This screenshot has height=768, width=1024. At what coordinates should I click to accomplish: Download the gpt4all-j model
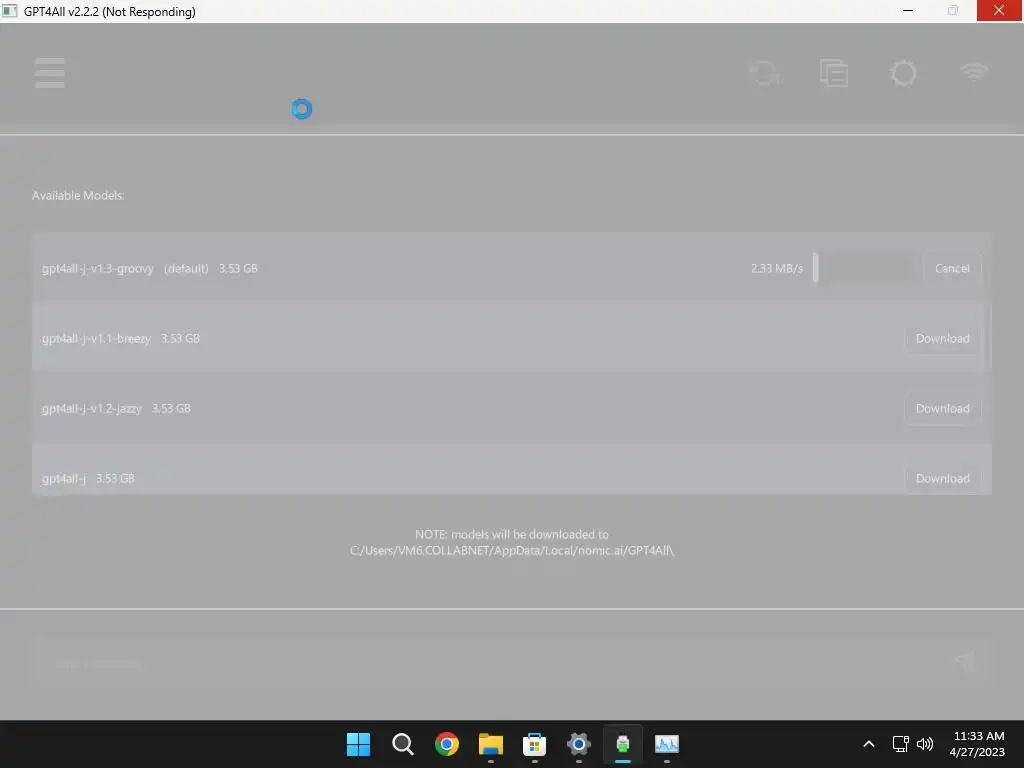tap(942, 478)
